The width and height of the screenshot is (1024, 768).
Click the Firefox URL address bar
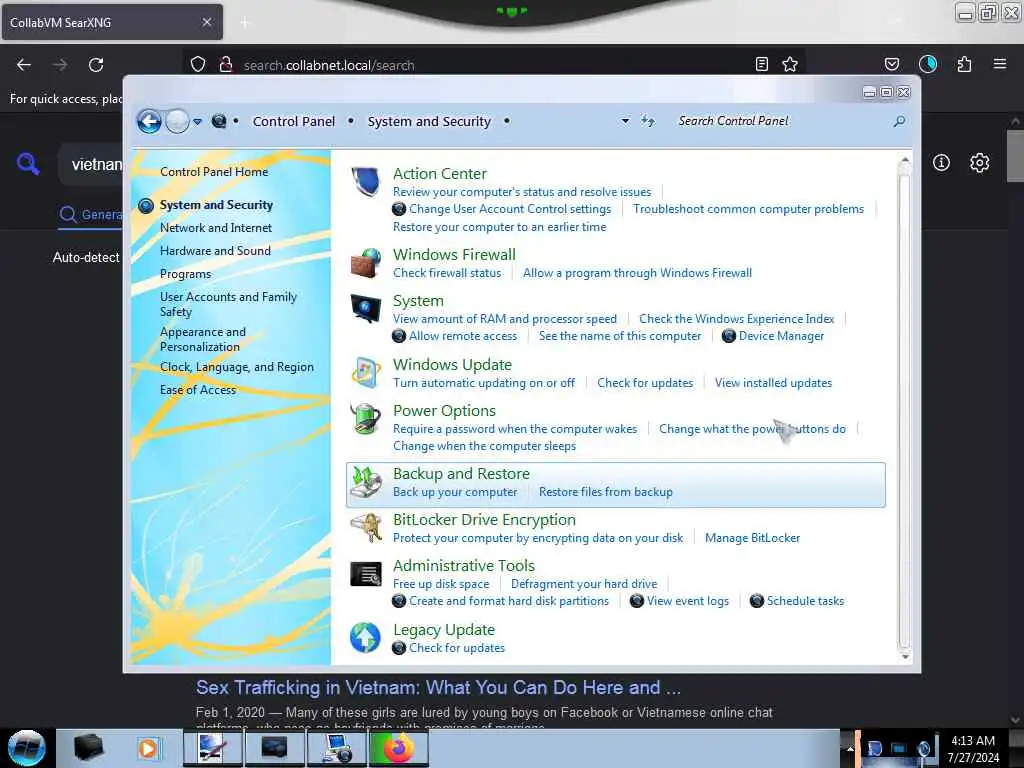tap(496, 65)
